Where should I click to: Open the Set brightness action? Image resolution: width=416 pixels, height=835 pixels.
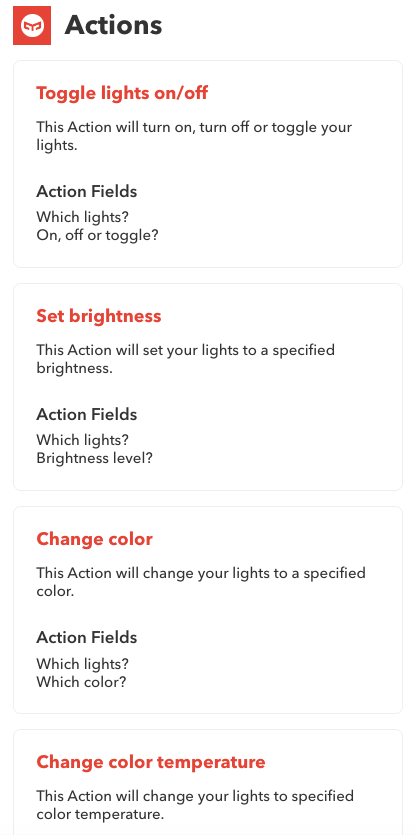(99, 316)
